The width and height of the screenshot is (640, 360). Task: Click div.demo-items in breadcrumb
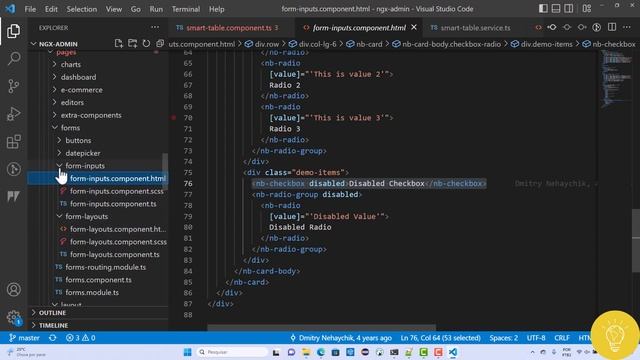546,44
